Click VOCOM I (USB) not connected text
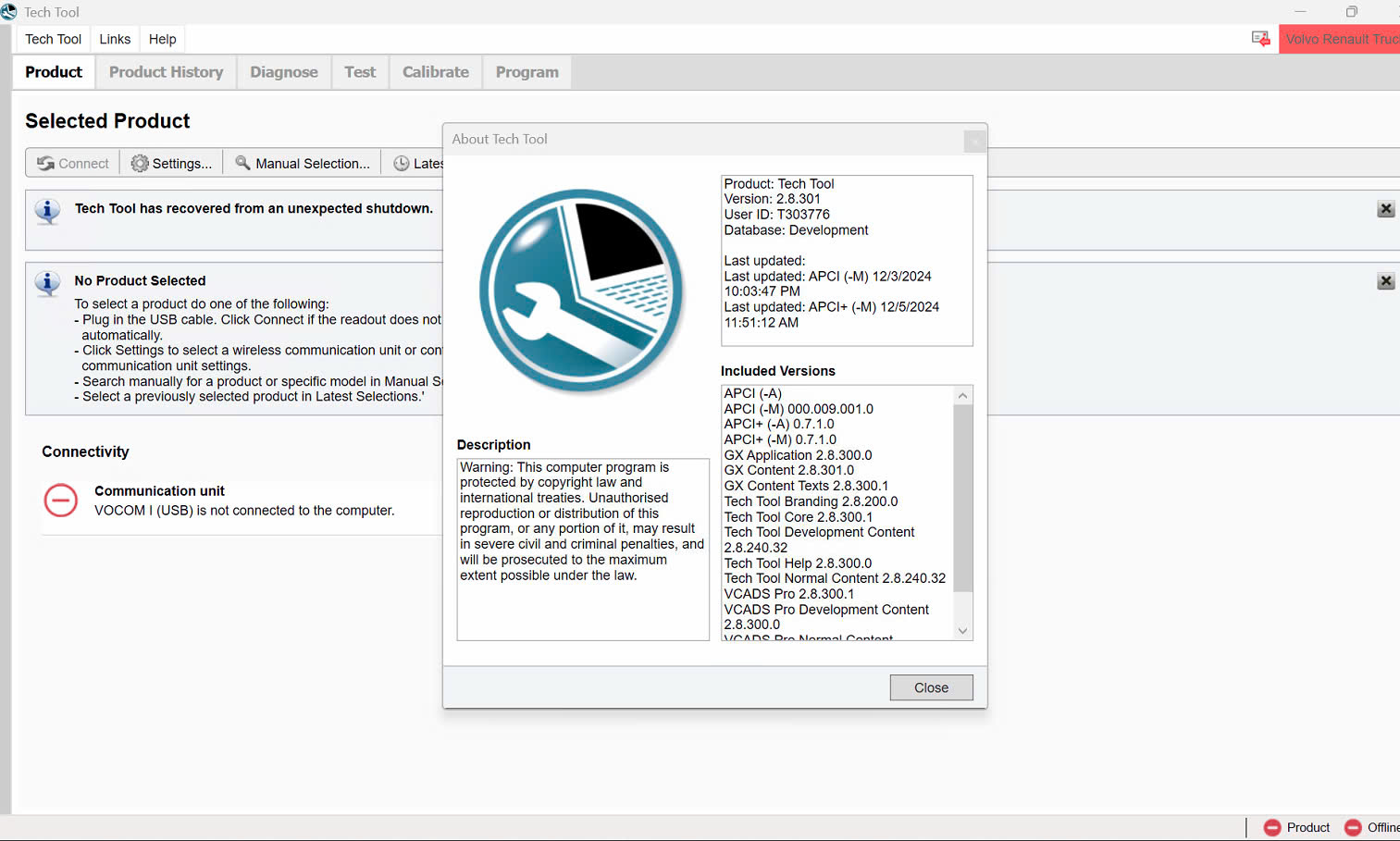This screenshot has width=1400, height=841. (244, 511)
